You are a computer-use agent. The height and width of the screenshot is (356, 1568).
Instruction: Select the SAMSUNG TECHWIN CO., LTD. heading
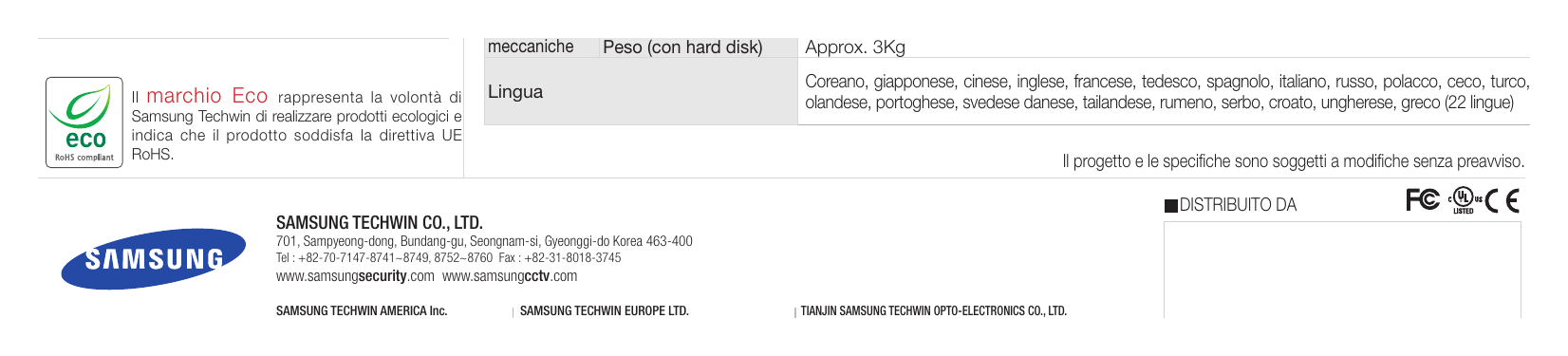pos(380,223)
